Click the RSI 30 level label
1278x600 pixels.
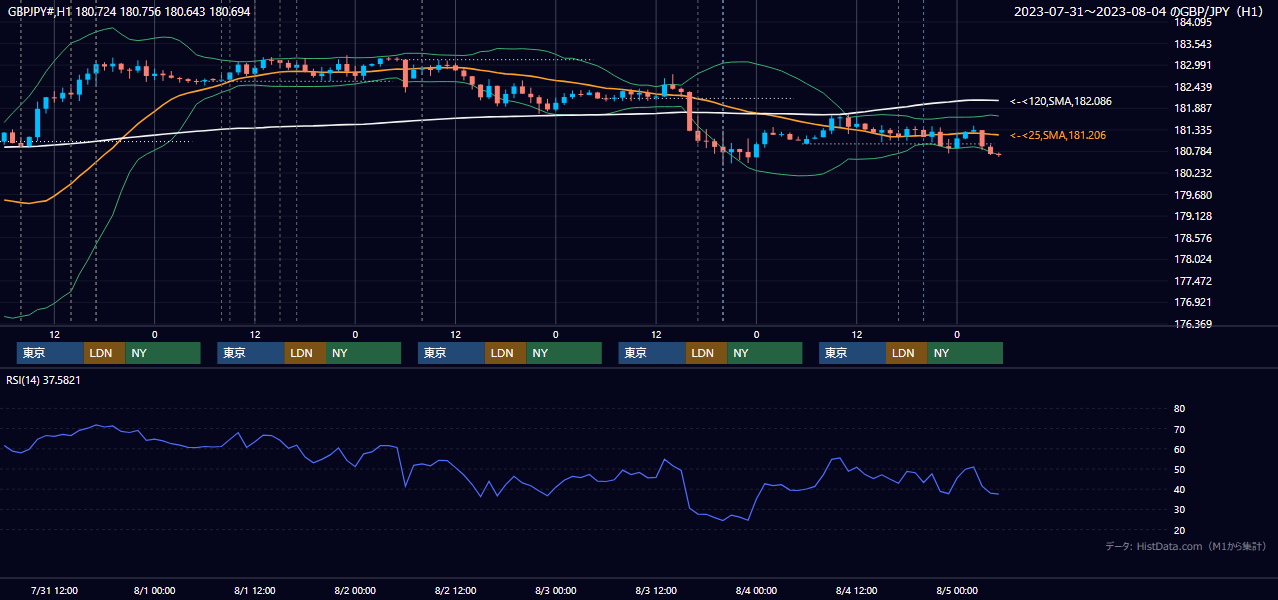pyautogui.click(x=1179, y=509)
